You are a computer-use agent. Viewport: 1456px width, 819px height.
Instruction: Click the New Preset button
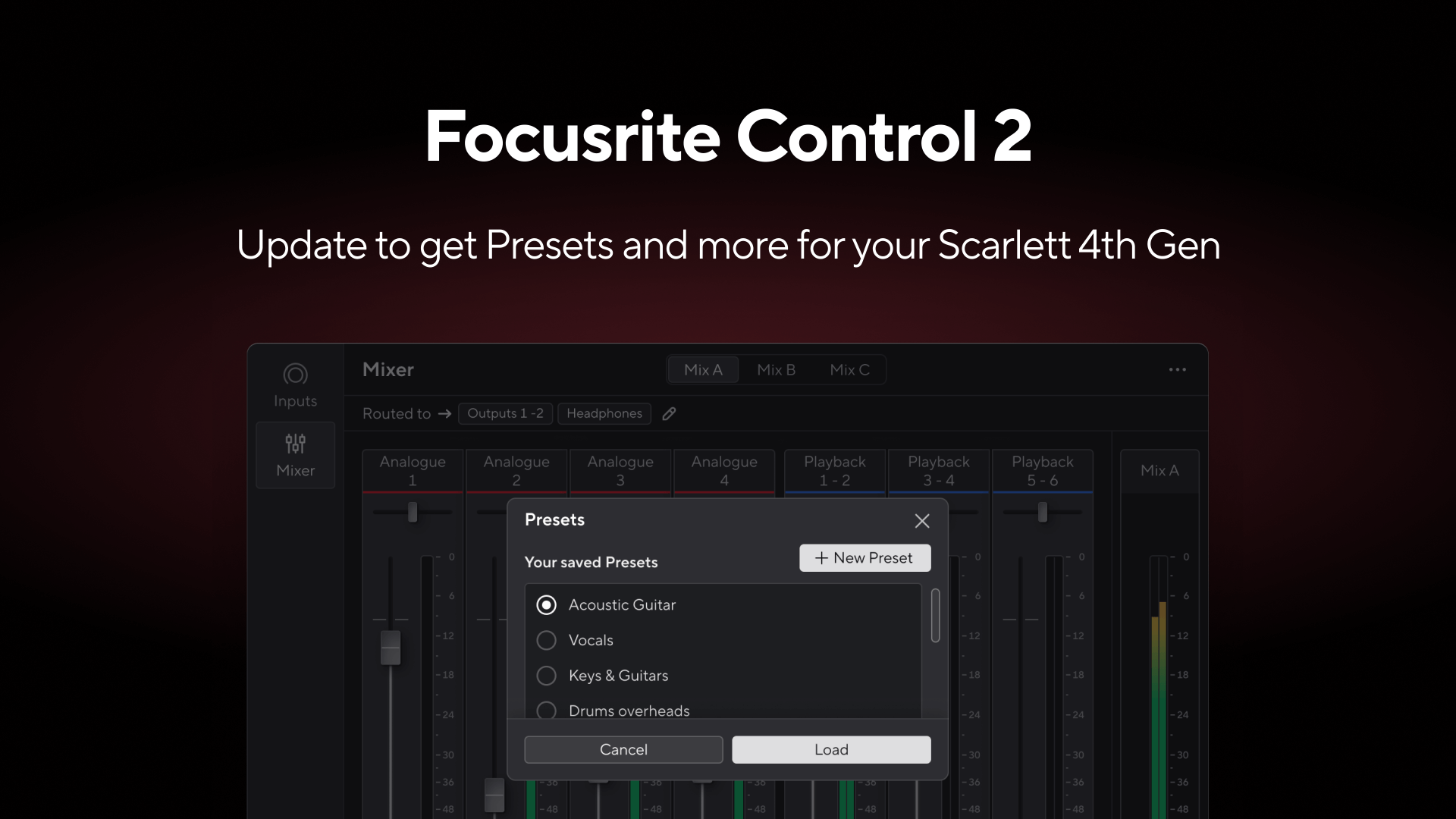pyautogui.click(x=864, y=558)
